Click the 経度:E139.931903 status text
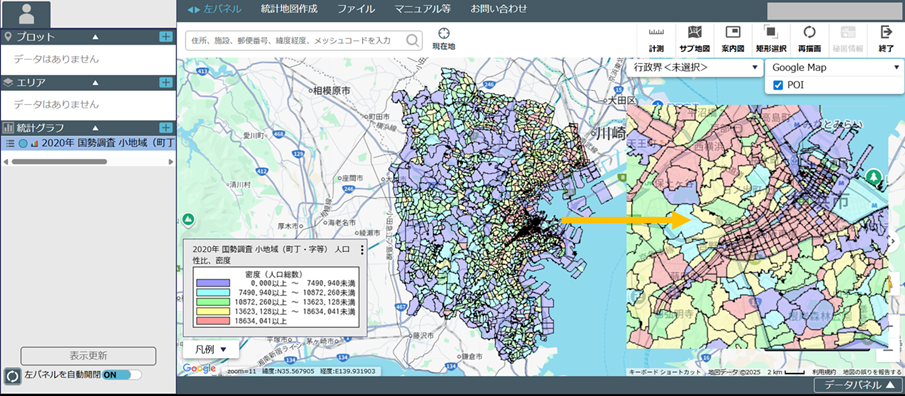 [x=347, y=371]
